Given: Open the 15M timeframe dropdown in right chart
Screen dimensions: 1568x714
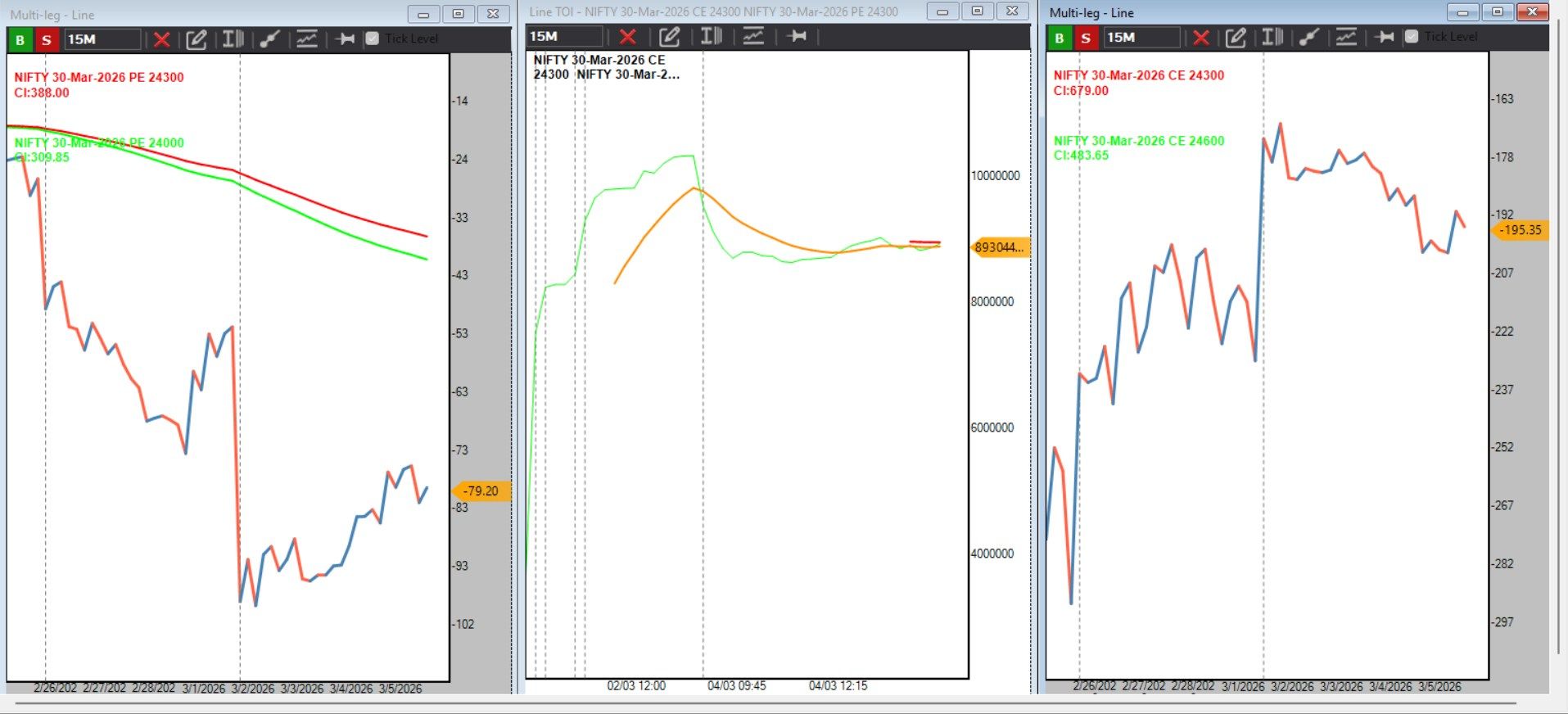Looking at the screenshot, I should [x=1141, y=37].
